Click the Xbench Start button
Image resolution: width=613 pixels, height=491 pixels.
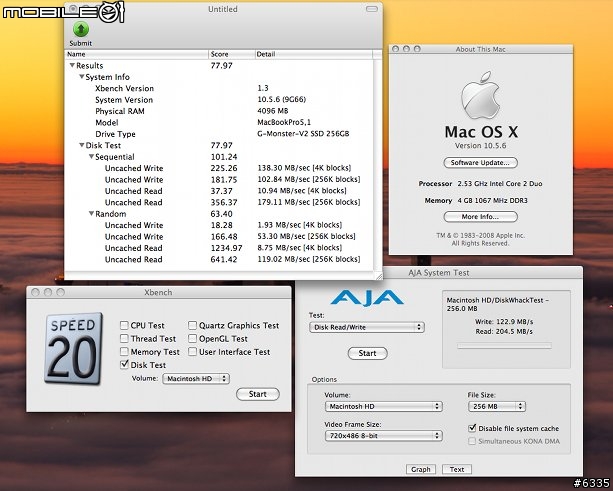(x=258, y=394)
